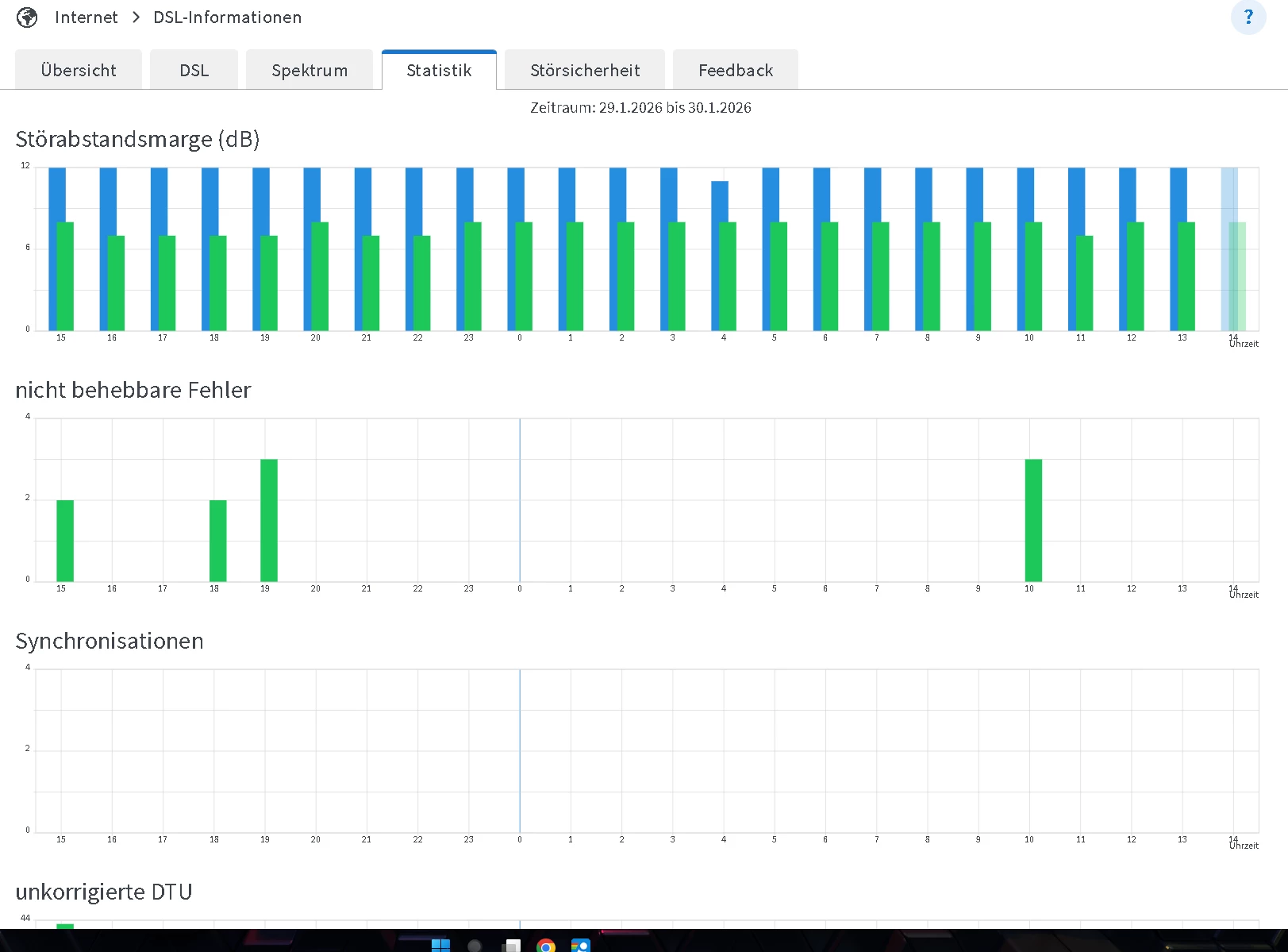The height and width of the screenshot is (952, 1288).
Task: Switch to the Spektrum tab
Action: (x=310, y=71)
